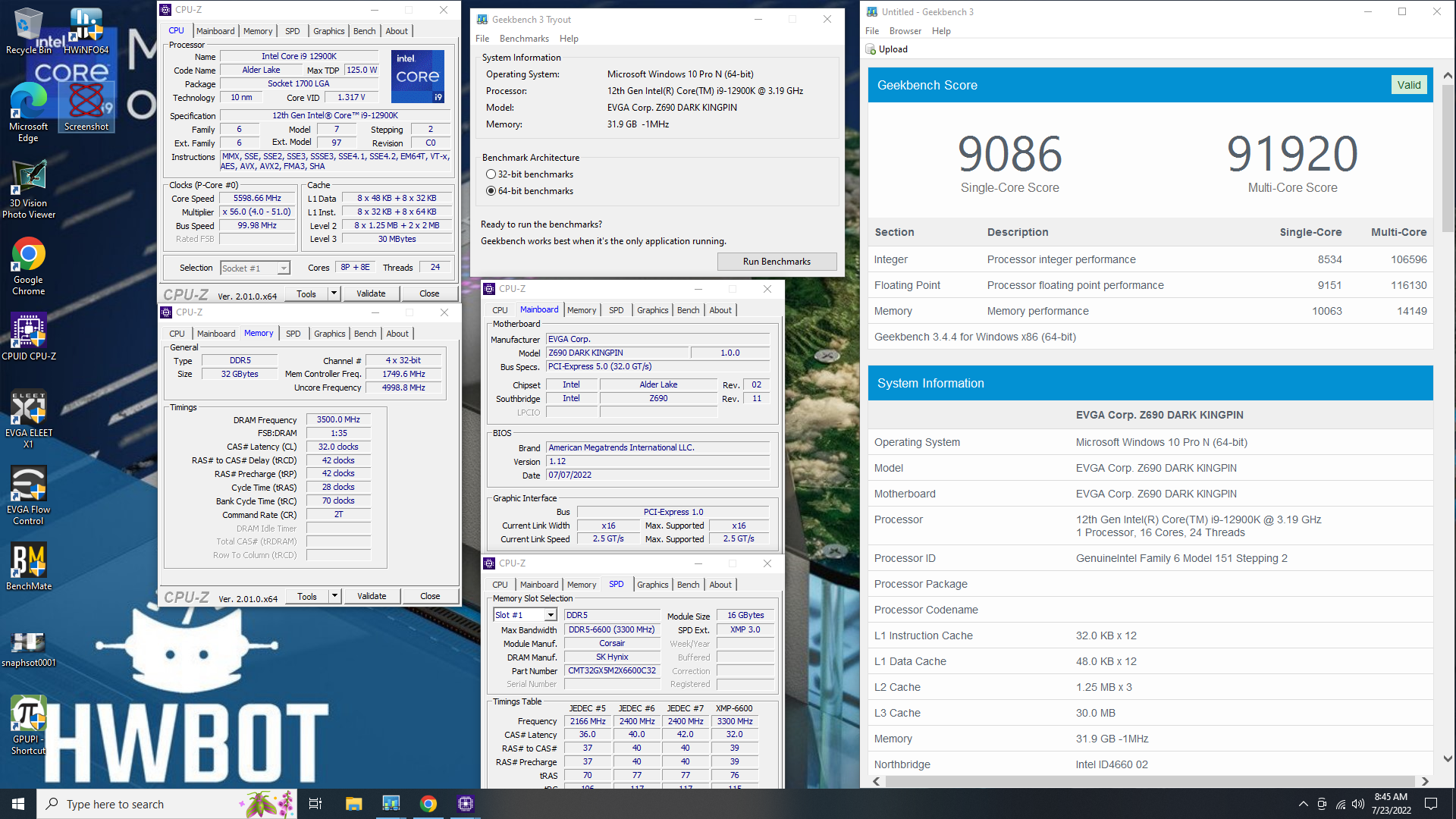Image resolution: width=1456 pixels, height=819 pixels.
Task: Select 64-bit benchmarks radio button
Action: pyautogui.click(x=491, y=191)
